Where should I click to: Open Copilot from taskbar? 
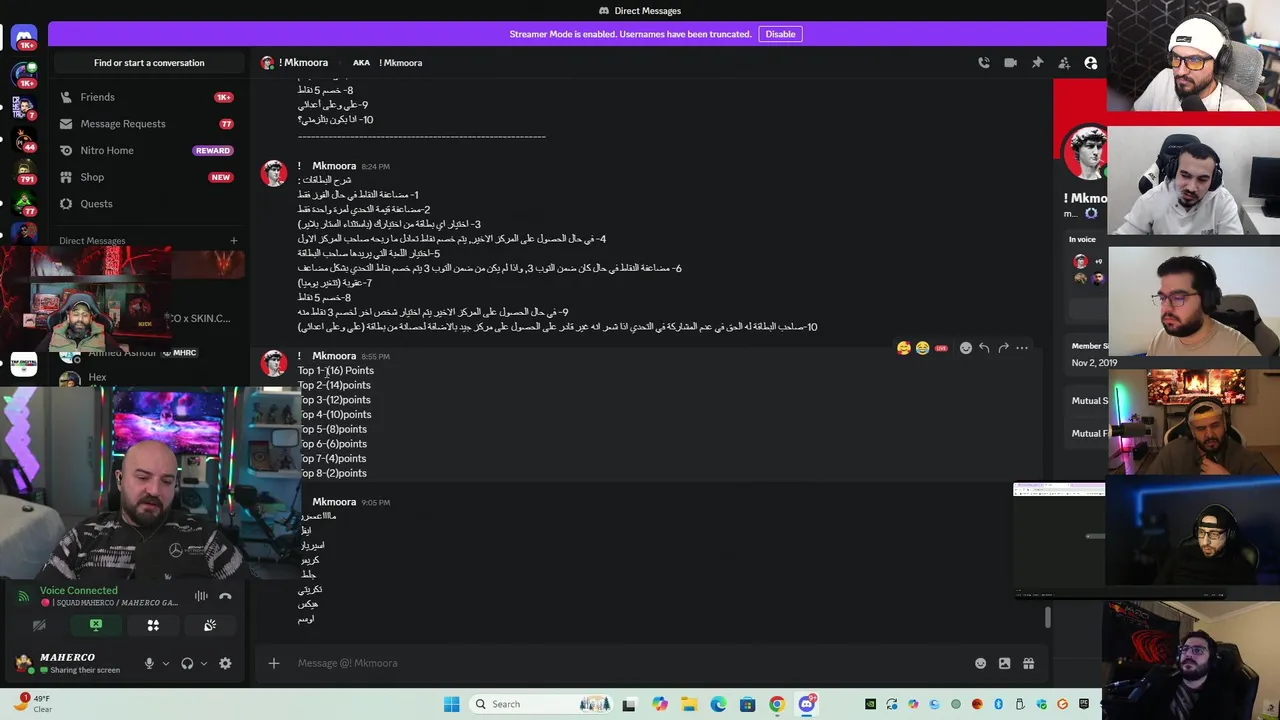pyautogui.click(x=660, y=704)
